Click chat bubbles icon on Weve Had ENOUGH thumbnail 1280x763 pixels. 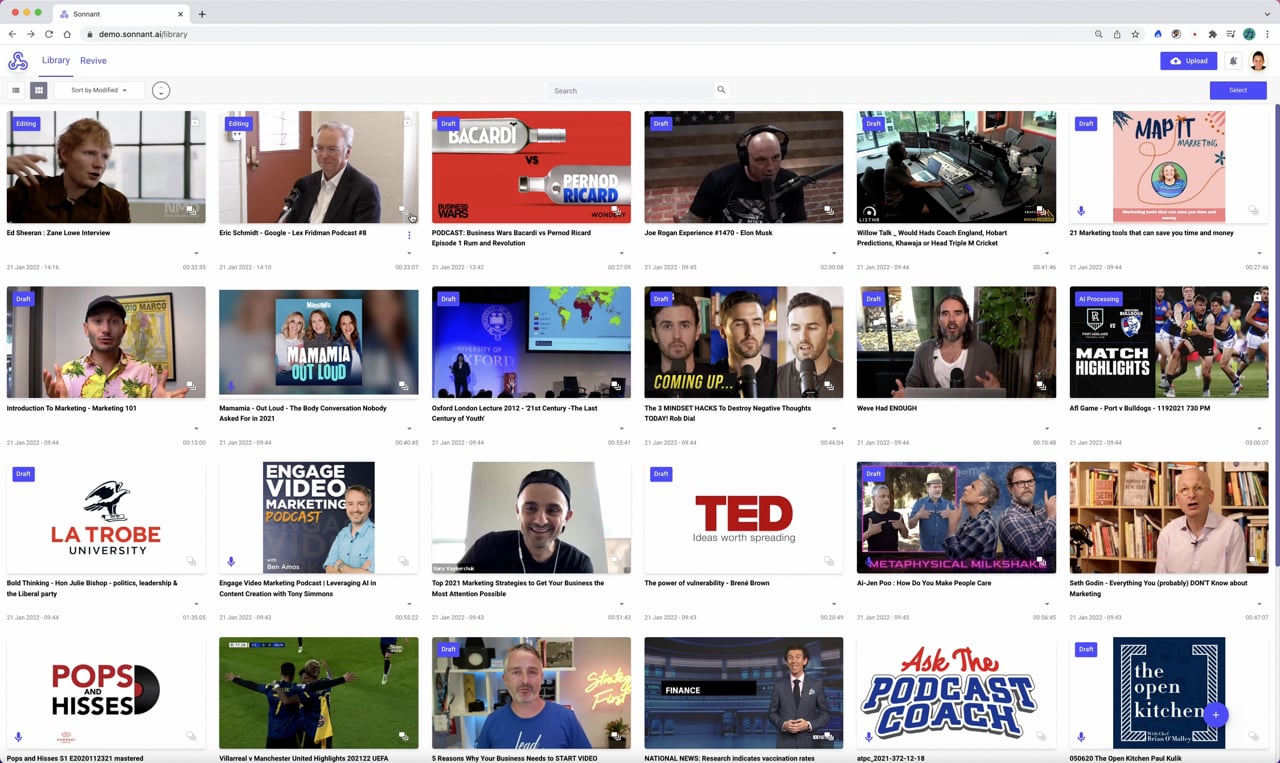pyautogui.click(x=1041, y=386)
